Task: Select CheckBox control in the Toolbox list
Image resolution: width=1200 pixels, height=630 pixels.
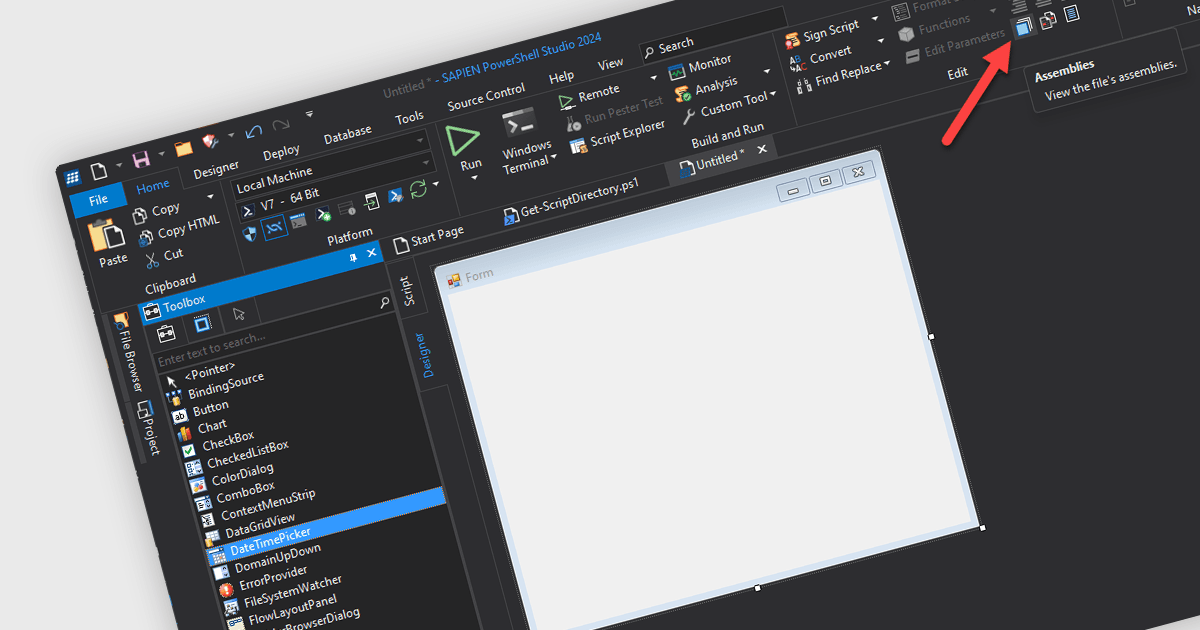Action: (x=217, y=441)
